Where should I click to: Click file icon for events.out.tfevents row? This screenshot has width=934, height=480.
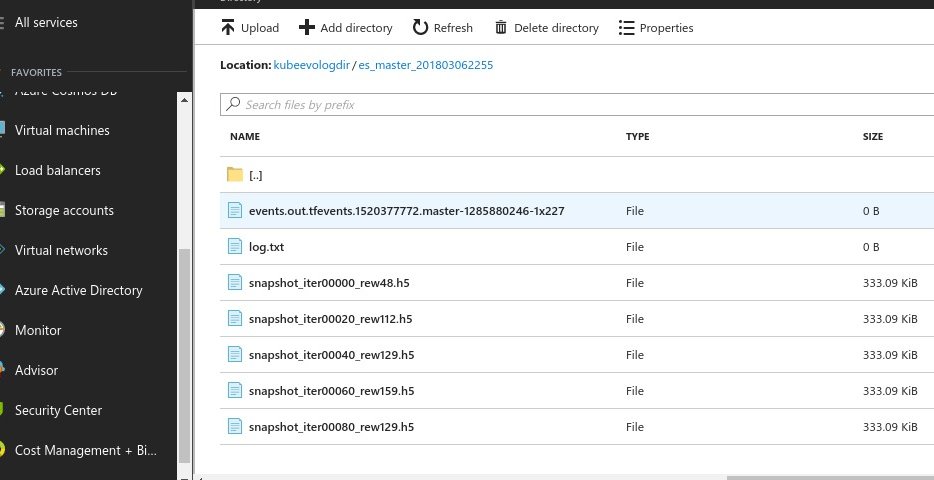[x=235, y=210]
